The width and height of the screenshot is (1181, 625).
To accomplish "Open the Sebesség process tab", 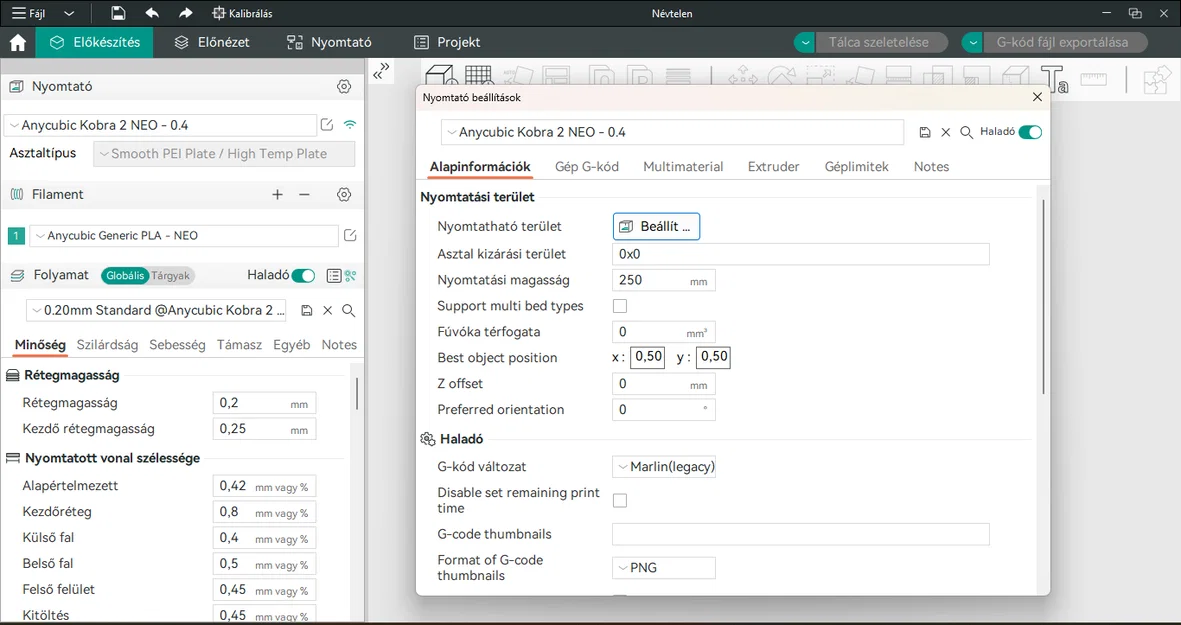I will pyautogui.click(x=177, y=345).
